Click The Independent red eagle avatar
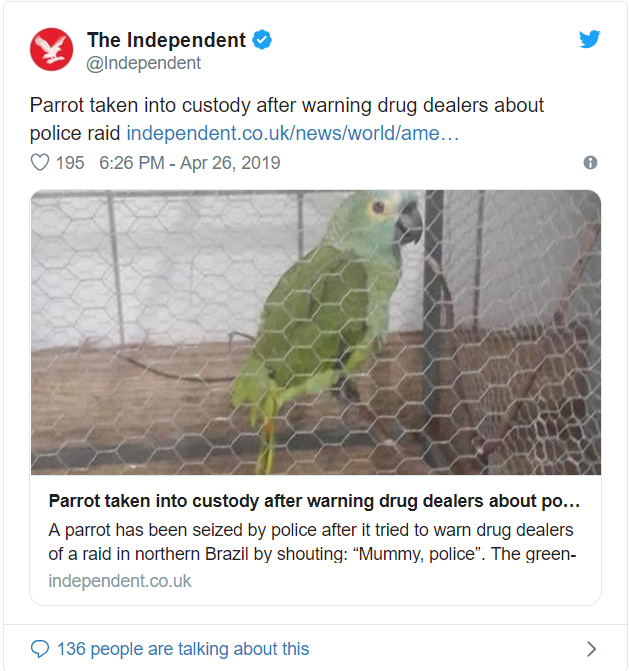 51,49
